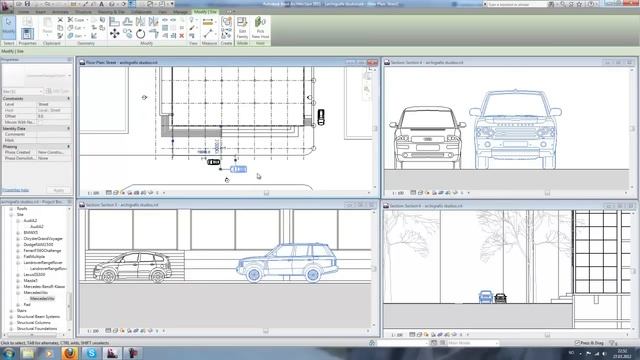Open Windows Start menu
The image size is (640, 360).
(x=8, y=353)
